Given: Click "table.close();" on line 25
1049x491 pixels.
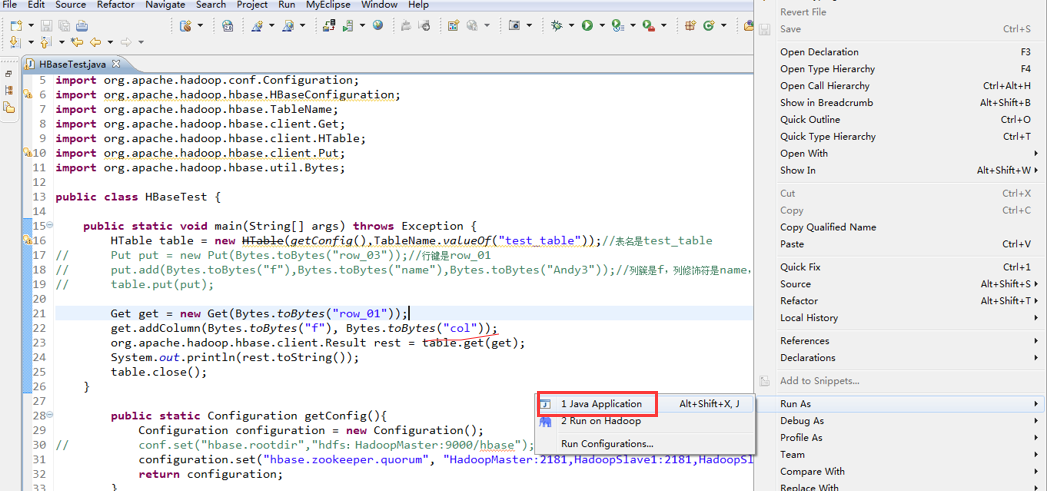Looking at the screenshot, I should tap(159, 372).
